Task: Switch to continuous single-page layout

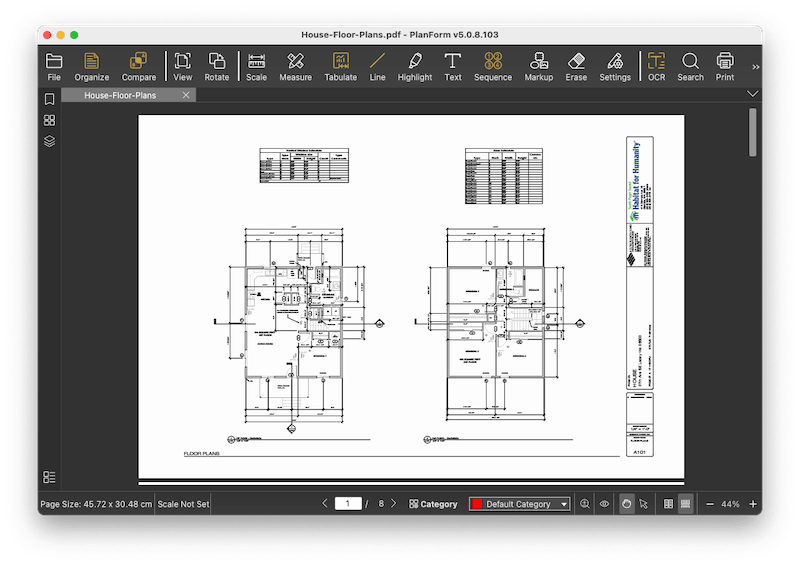Action: (x=685, y=504)
